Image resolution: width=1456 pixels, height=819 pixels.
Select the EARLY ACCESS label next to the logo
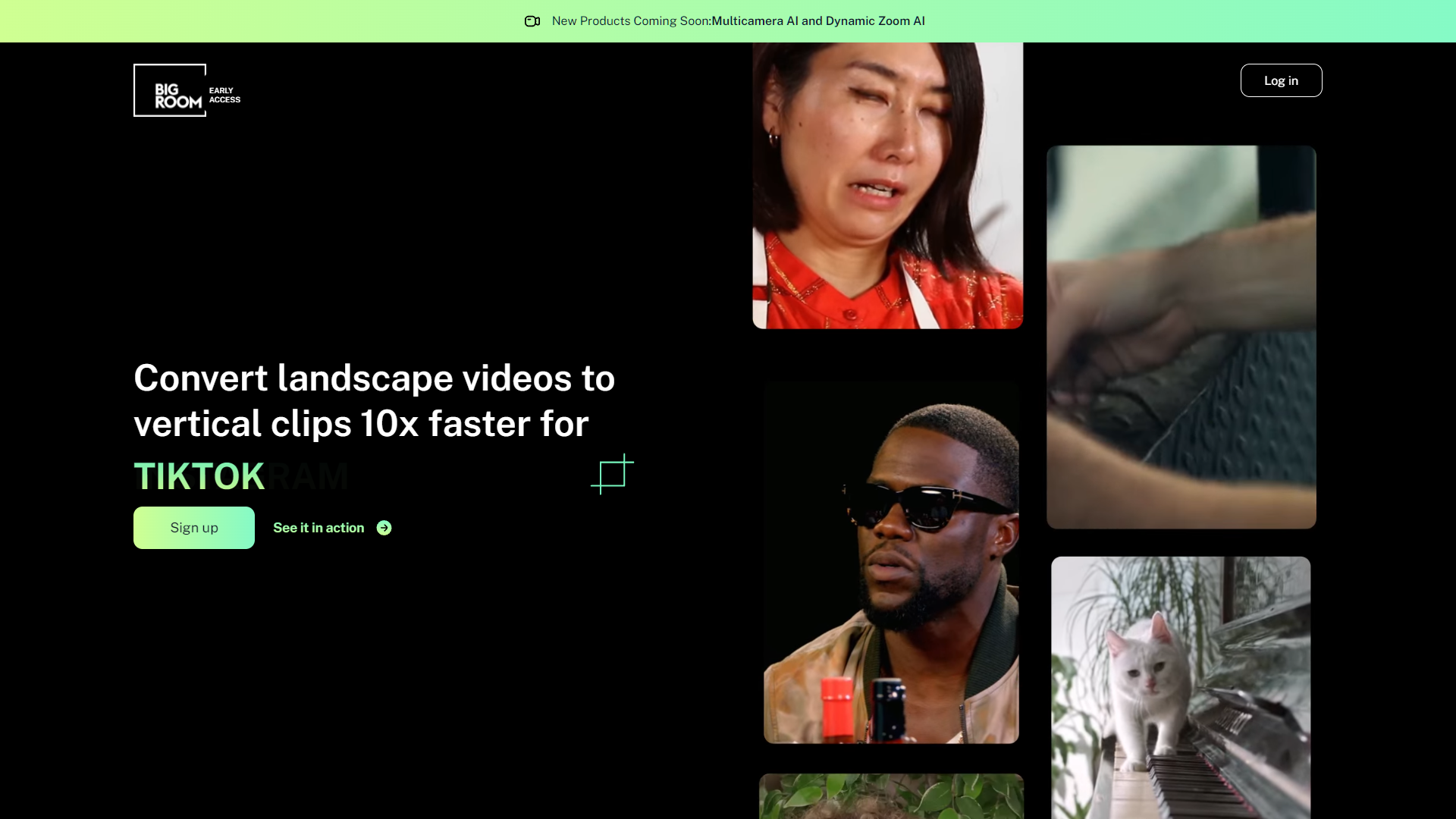point(223,94)
